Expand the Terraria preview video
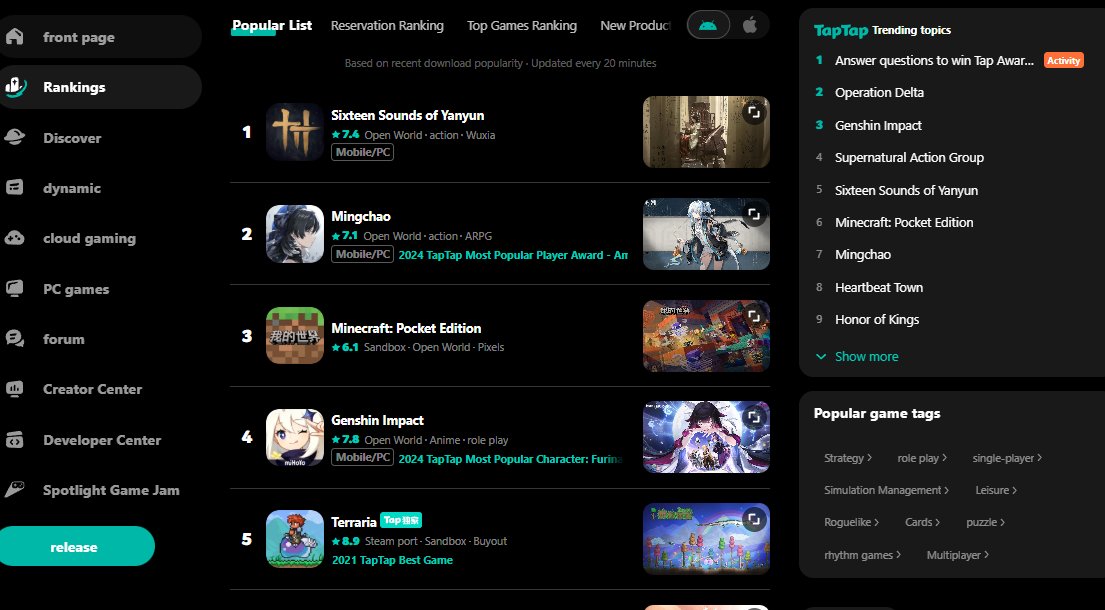The height and width of the screenshot is (610, 1105). [x=753, y=520]
